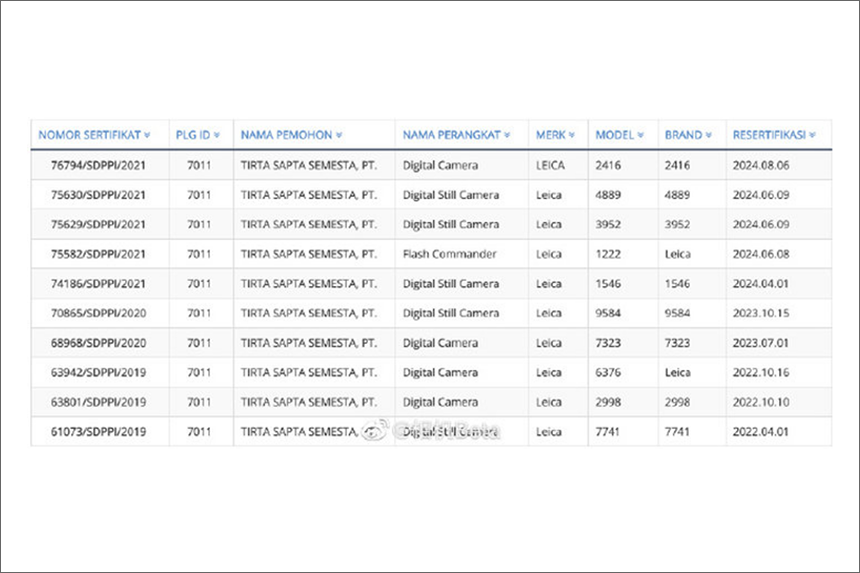
Task: Click Leica brand cell in 6376 row
Action: [x=677, y=372]
